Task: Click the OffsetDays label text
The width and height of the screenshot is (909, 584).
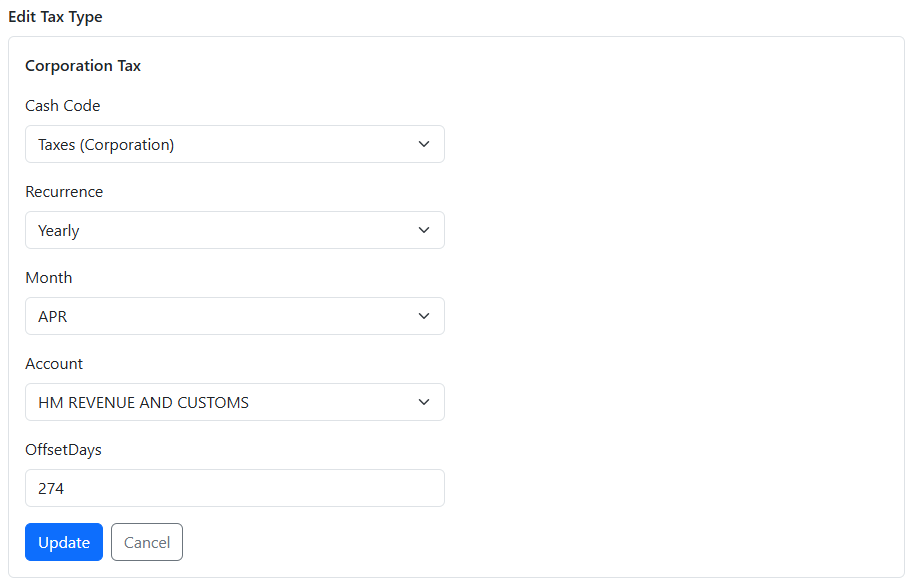Action: [63, 449]
